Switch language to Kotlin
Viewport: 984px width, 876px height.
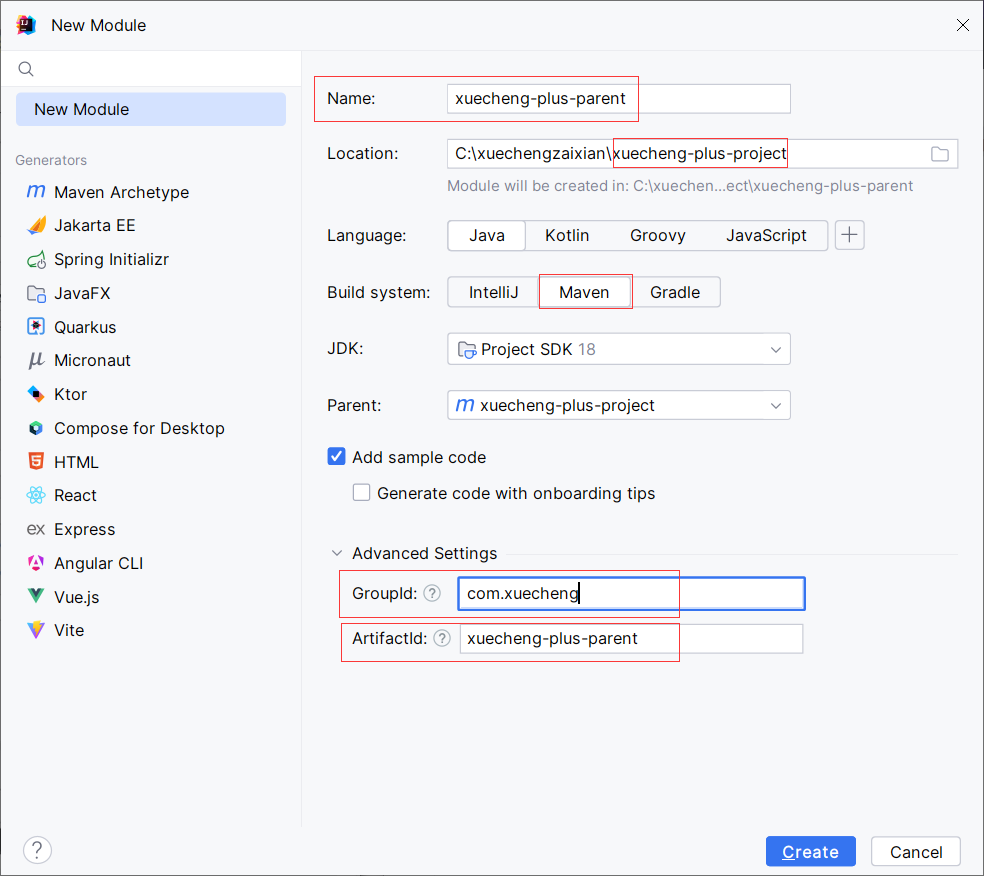[567, 235]
